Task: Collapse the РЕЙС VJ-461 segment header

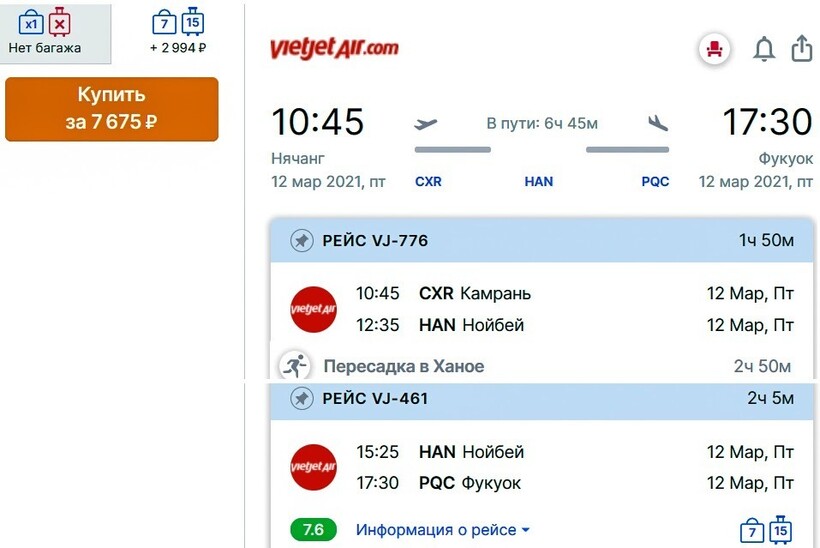Action: (x=540, y=399)
